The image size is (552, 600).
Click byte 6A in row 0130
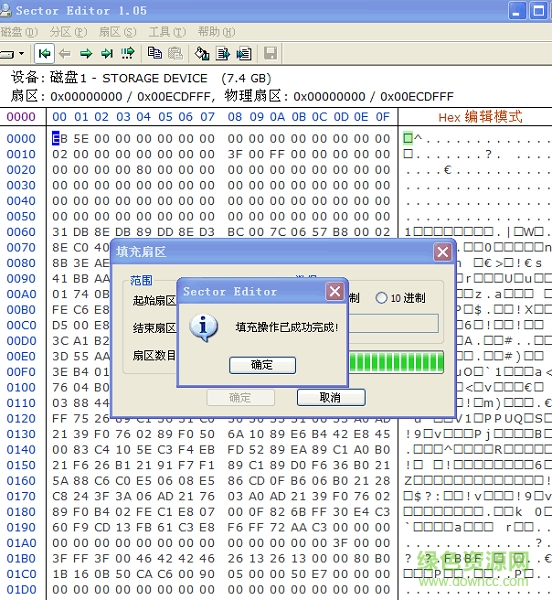coord(235,434)
